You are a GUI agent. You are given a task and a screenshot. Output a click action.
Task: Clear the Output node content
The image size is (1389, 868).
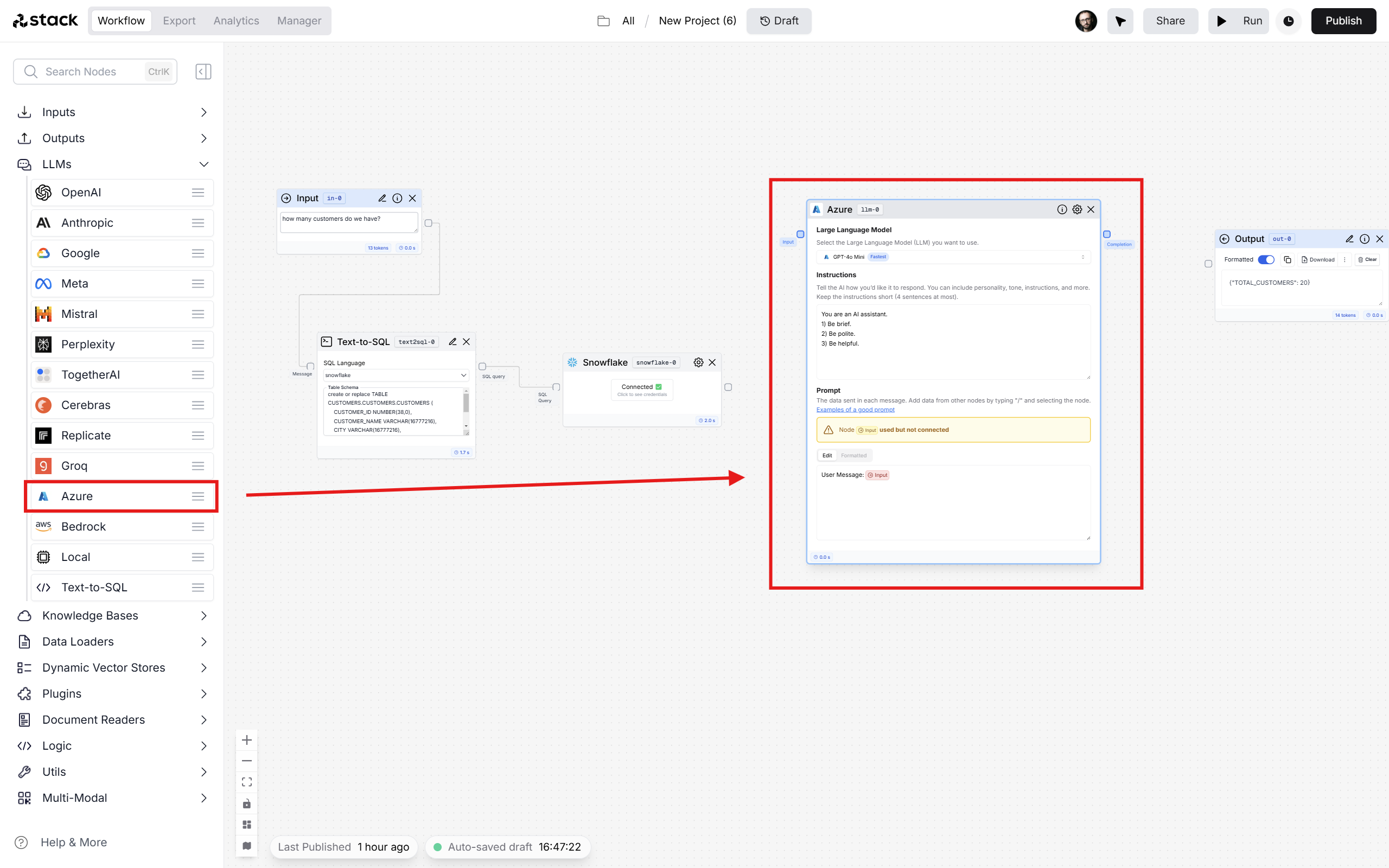tap(1367, 259)
